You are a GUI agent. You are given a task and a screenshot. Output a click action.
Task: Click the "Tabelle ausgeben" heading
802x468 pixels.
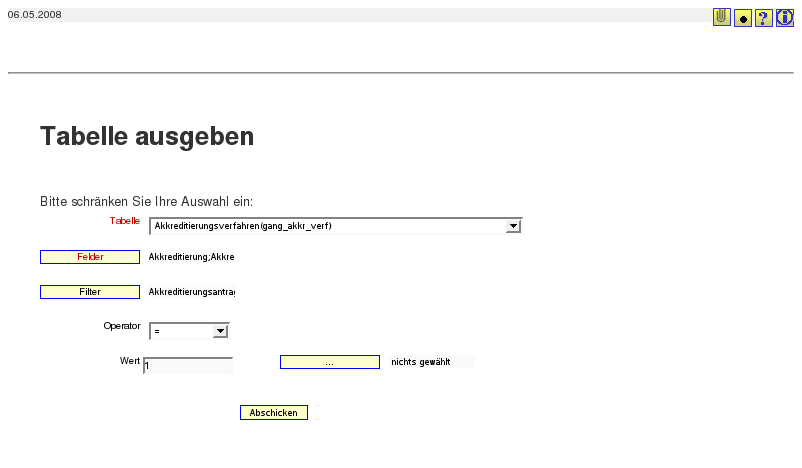[147, 136]
